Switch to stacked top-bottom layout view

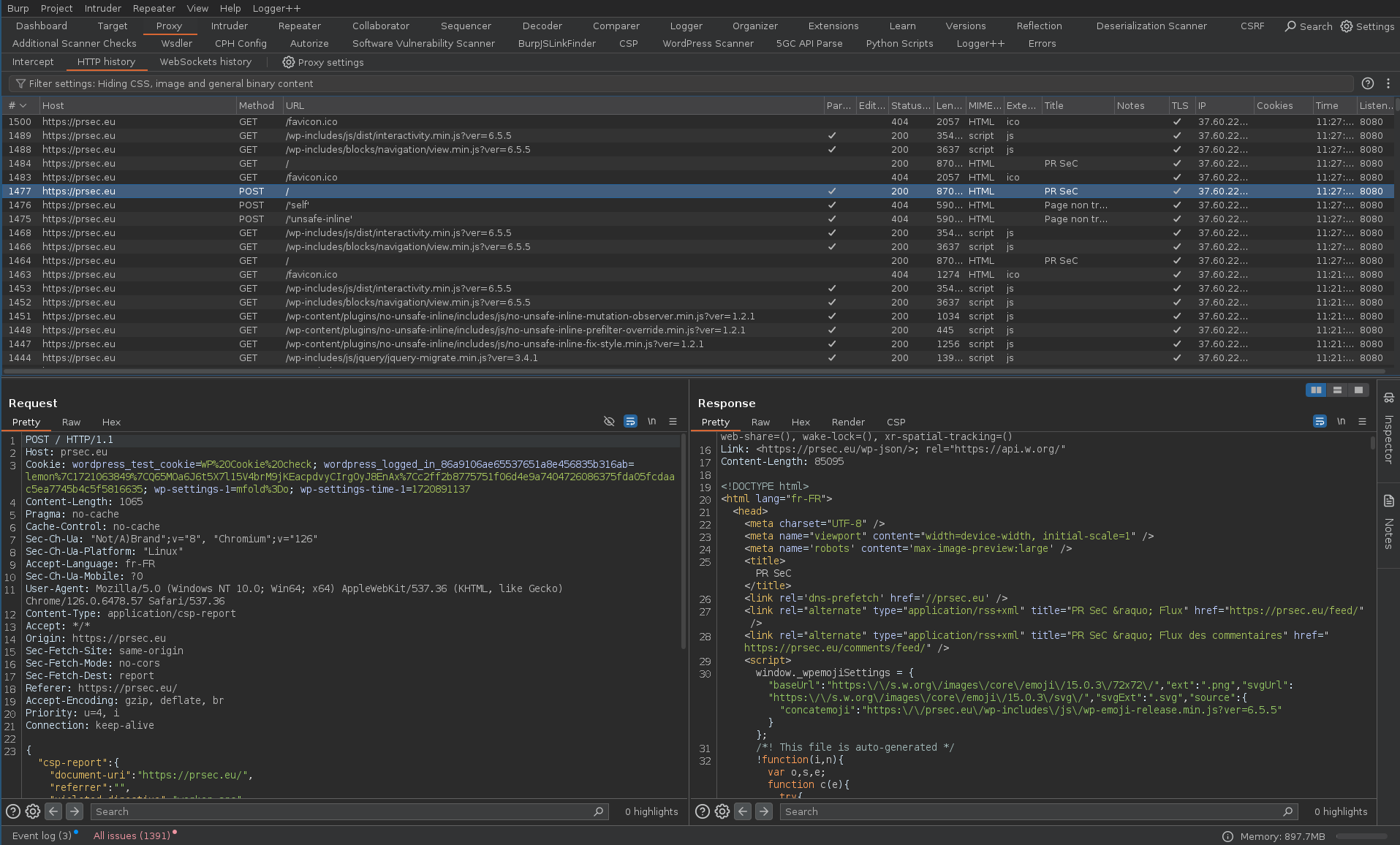[x=1337, y=390]
